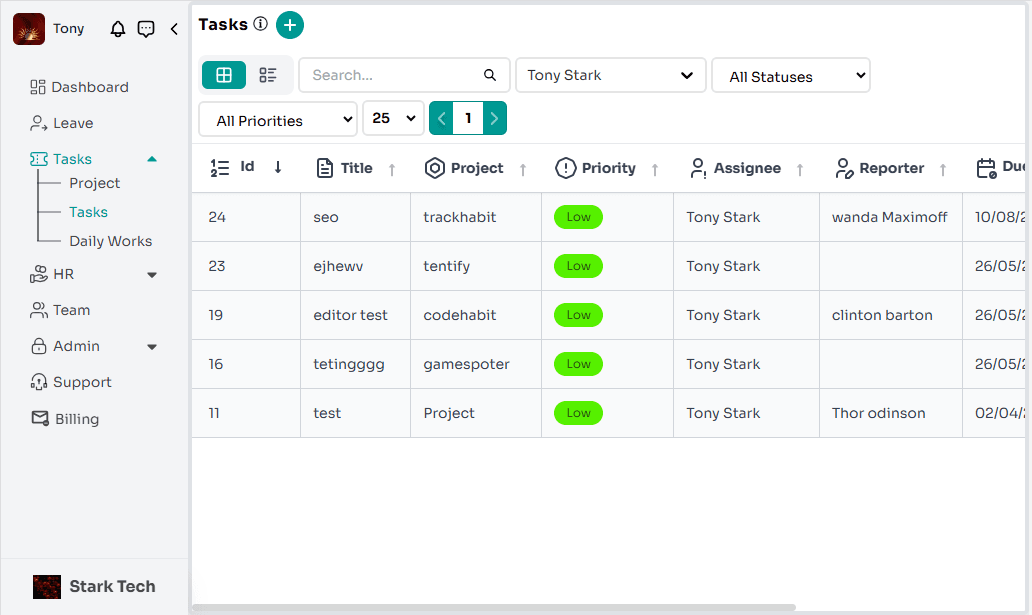This screenshot has width=1032, height=615.
Task: Collapse the sidebar using the left chevron
Action: [172, 29]
